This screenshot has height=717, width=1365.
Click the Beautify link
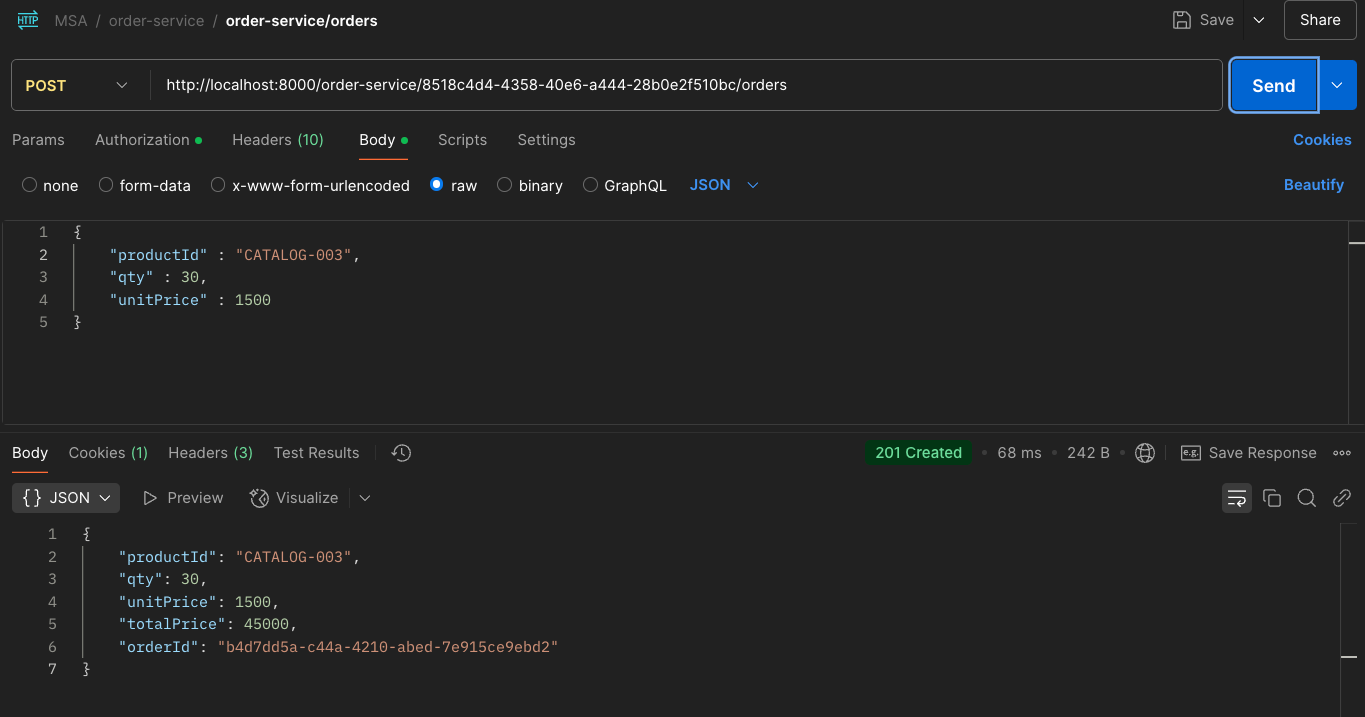(1313, 185)
